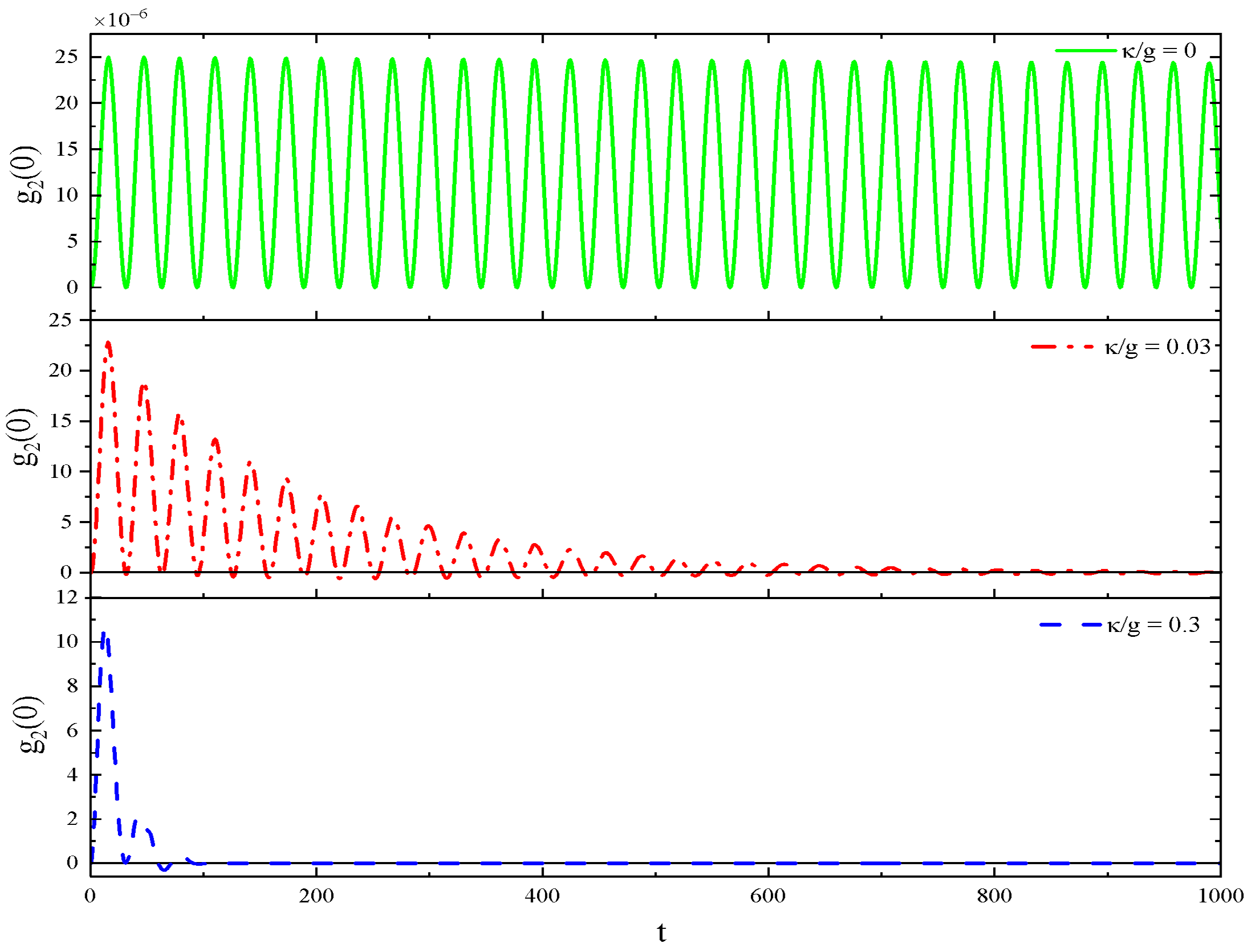Click the κ/g = 0.3 legend text

(x=1153, y=624)
